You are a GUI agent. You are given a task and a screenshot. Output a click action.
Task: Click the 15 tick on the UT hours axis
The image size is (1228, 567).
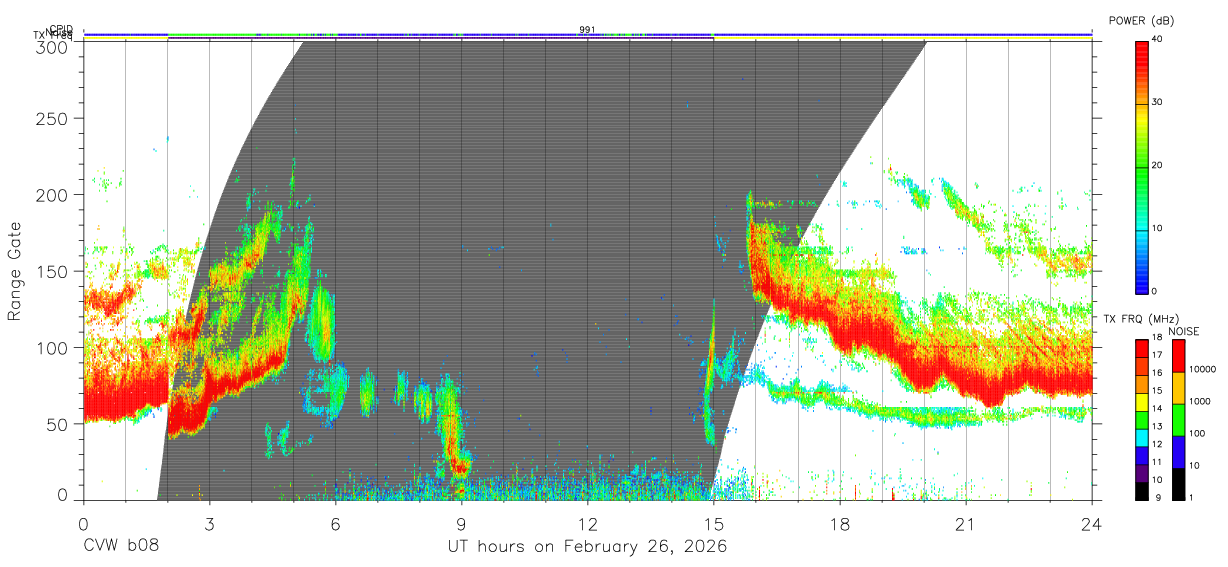[x=713, y=523]
